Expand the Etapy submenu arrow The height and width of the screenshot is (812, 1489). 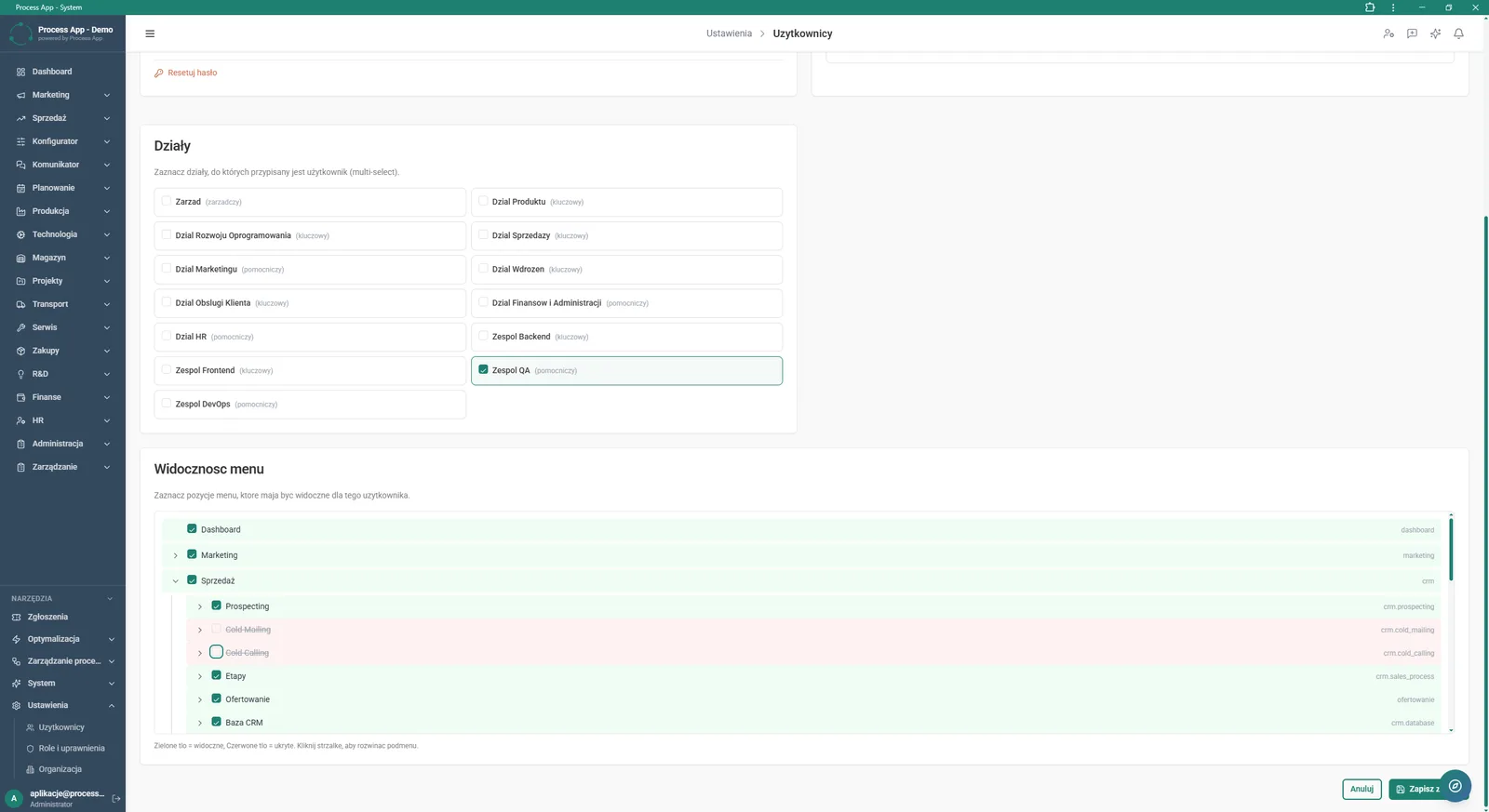click(x=199, y=676)
